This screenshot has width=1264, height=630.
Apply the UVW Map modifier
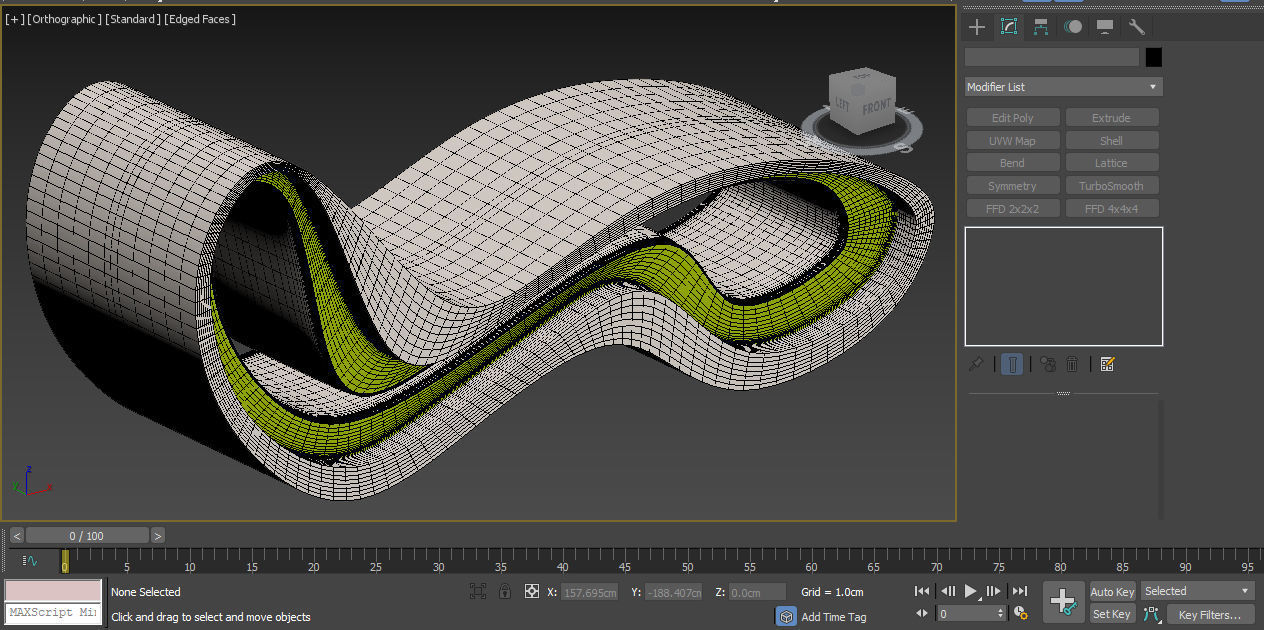(x=1012, y=141)
